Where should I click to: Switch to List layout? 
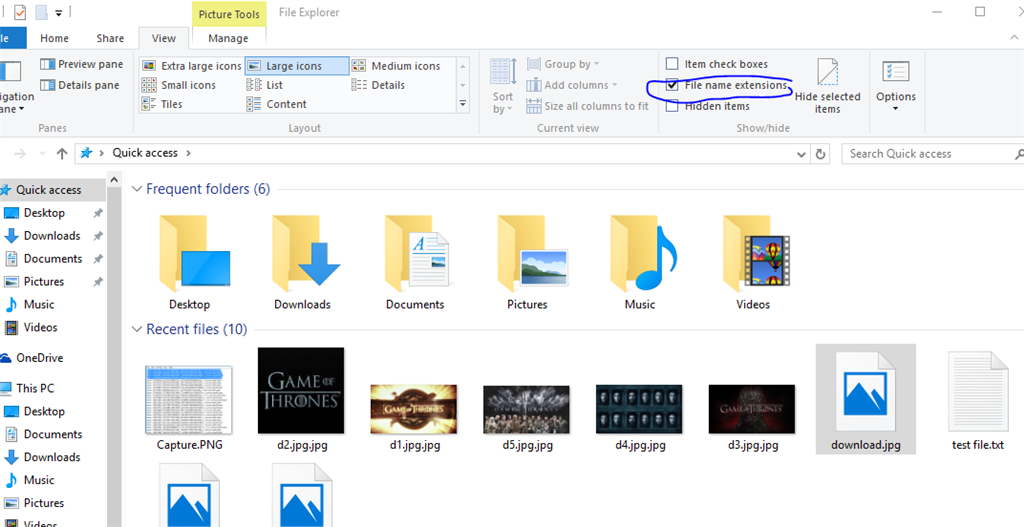pos(264,85)
